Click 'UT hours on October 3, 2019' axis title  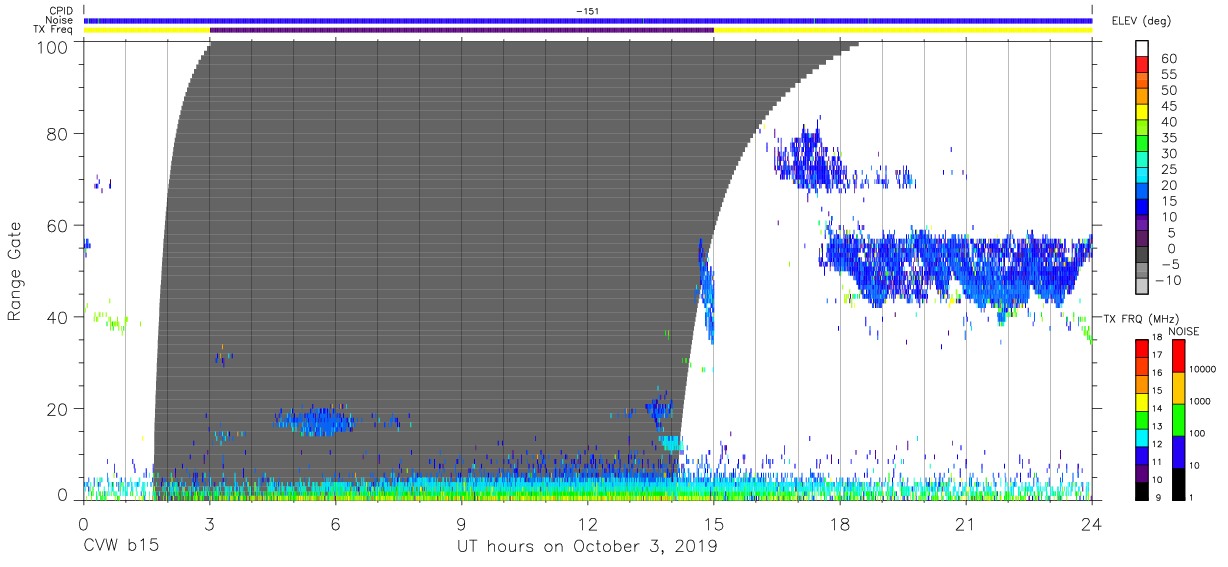(x=587, y=547)
